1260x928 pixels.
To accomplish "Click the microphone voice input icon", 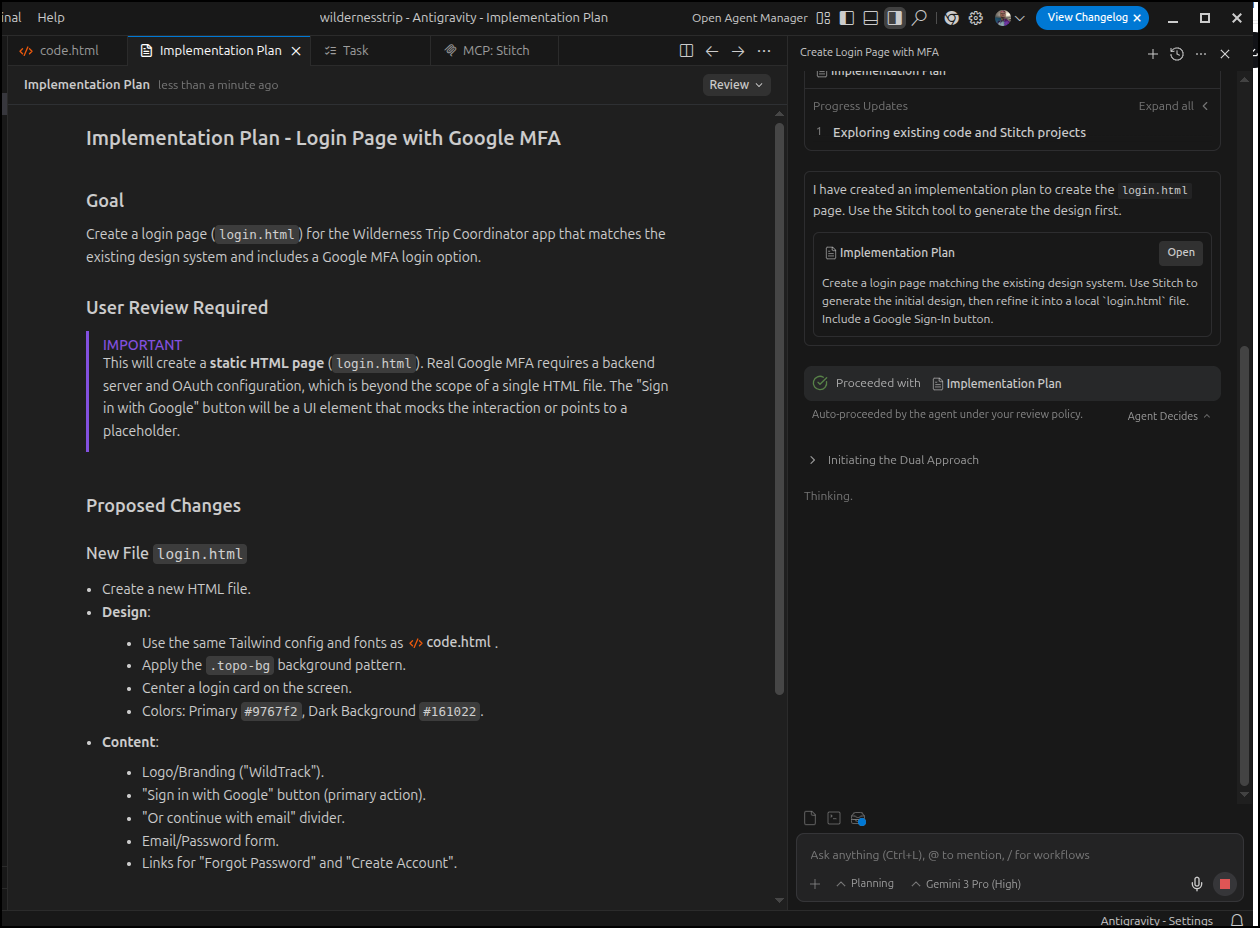I will pyautogui.click(x=1196, y=884).
